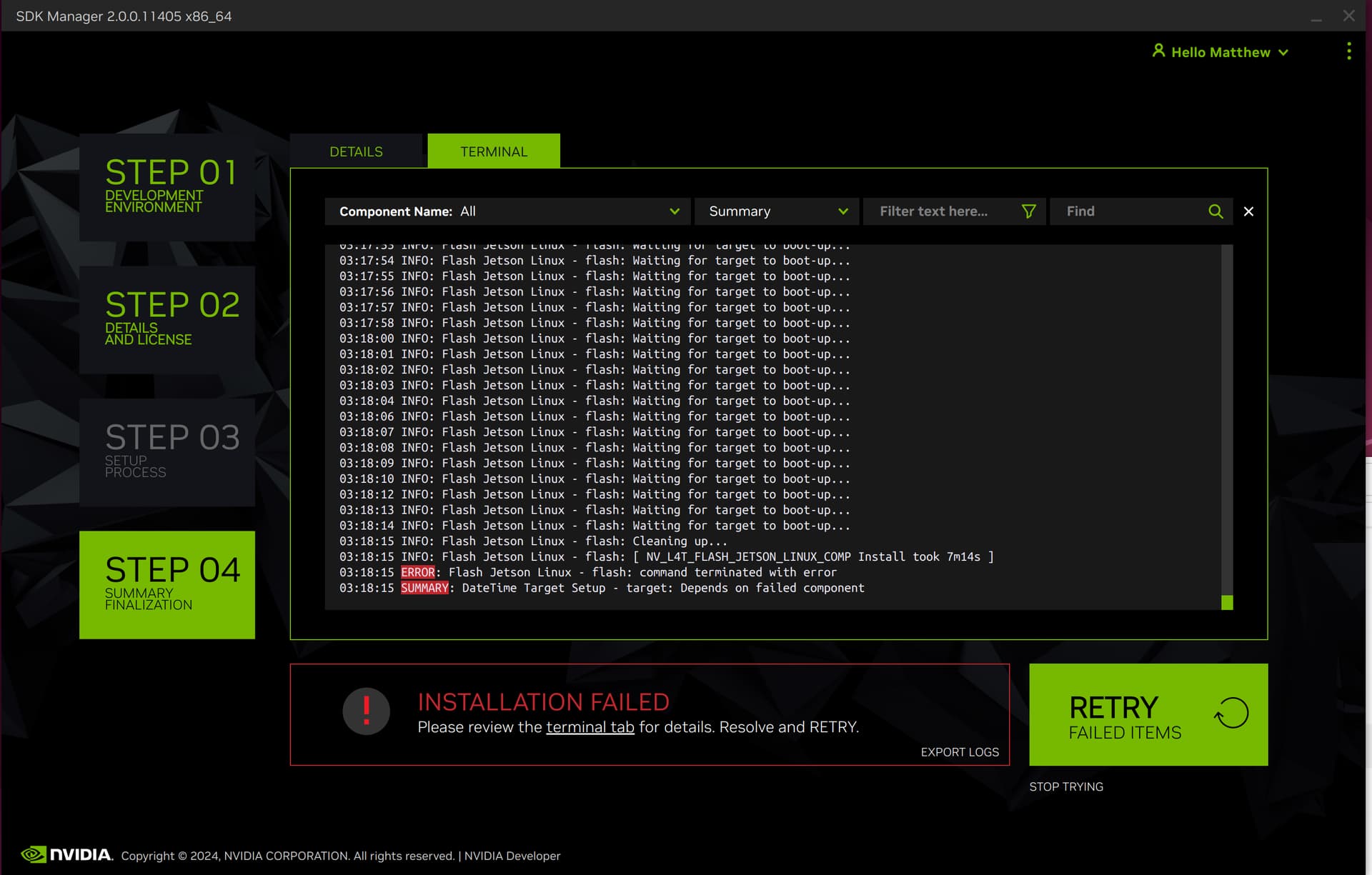Screen dimensions: 1372x875
Task: Click the filter funnel icon
Action: (1028, 211)
